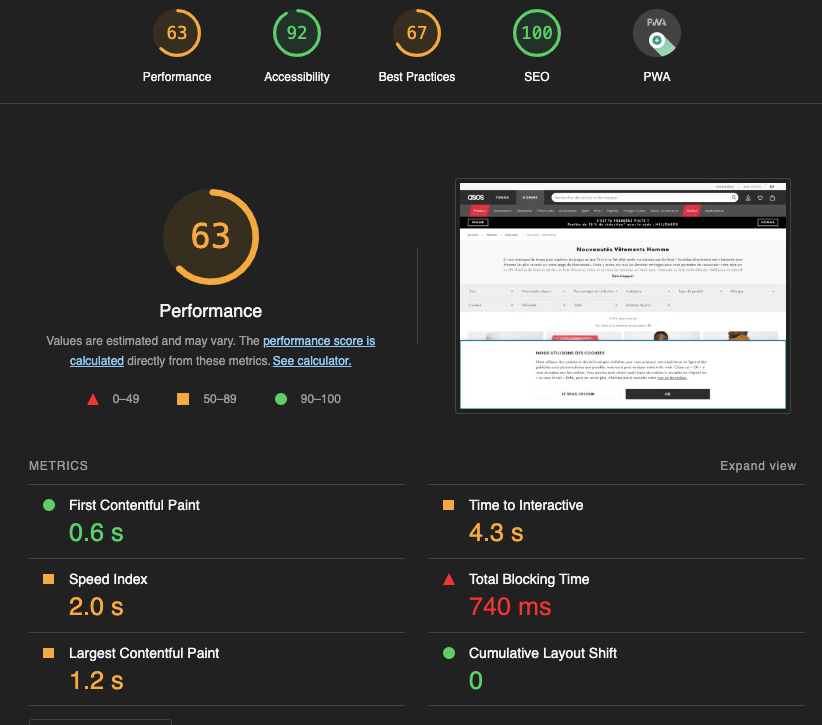The height and width of the screenshot is (725, 822).
Task: Click the orange Speed Index square indicator
Action: click(x=49, y=579)
